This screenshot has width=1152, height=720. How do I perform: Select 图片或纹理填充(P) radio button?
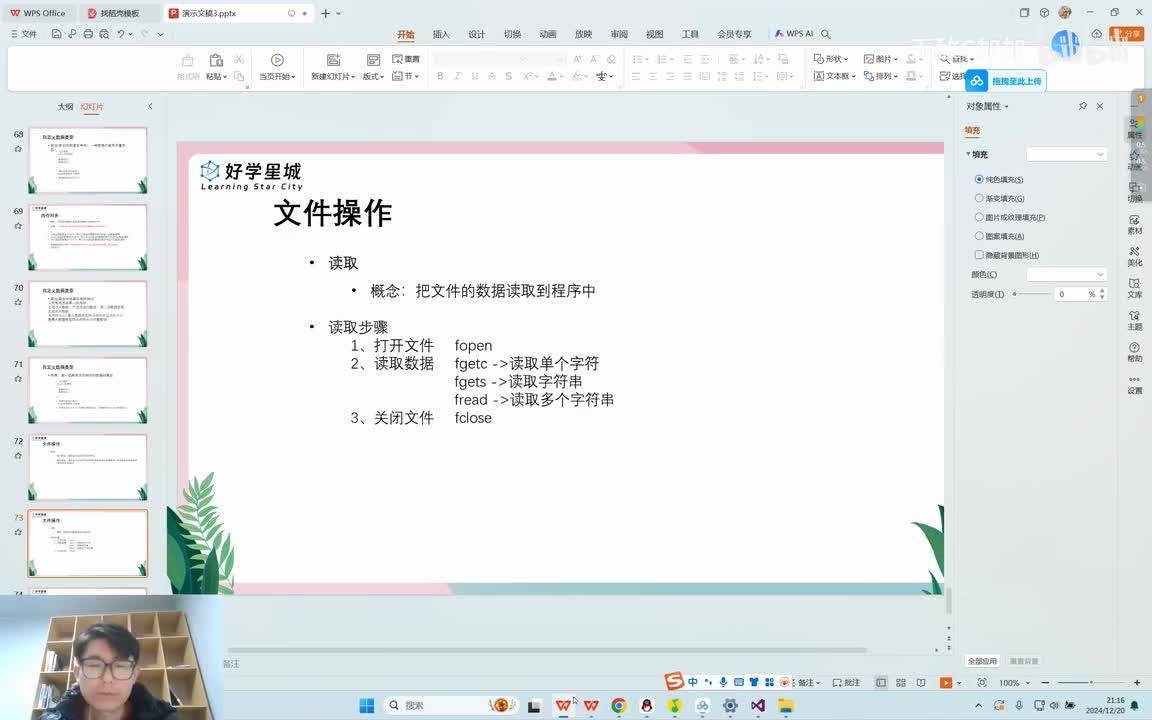[x=979, y=217]
